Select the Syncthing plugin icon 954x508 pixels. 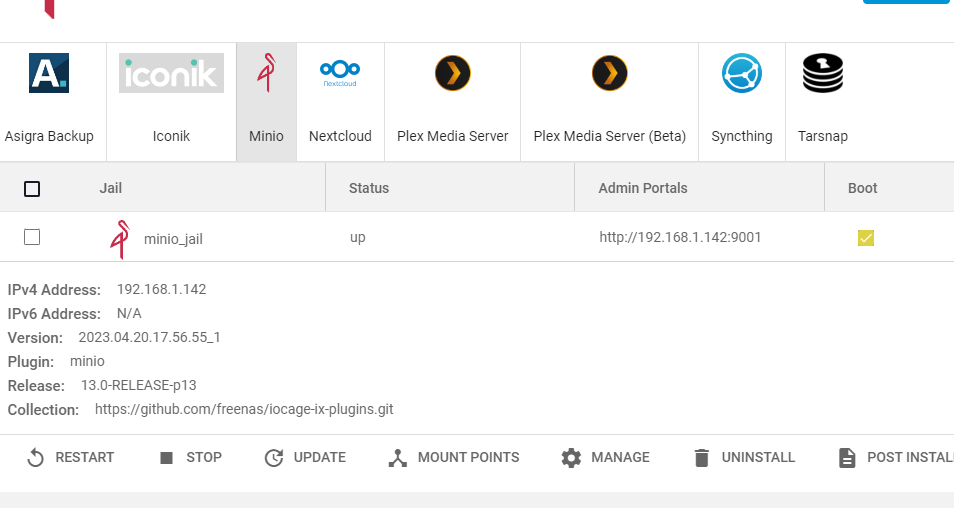coord(742,73)
